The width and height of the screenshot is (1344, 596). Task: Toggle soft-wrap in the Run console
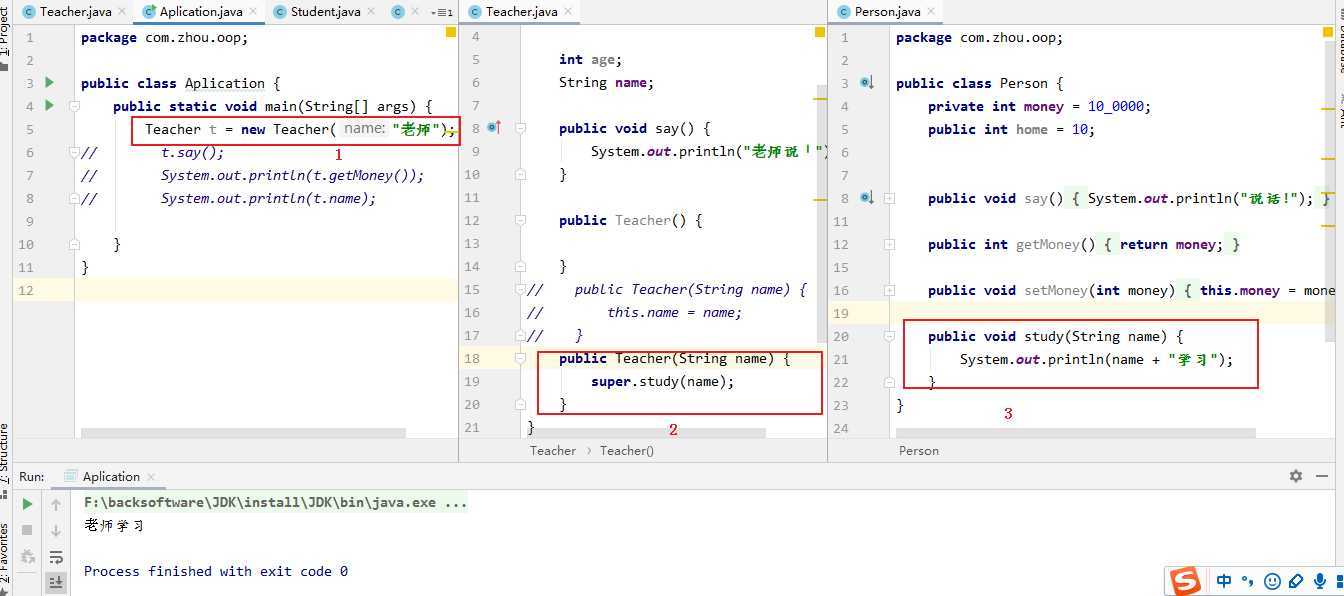(56, 557)
